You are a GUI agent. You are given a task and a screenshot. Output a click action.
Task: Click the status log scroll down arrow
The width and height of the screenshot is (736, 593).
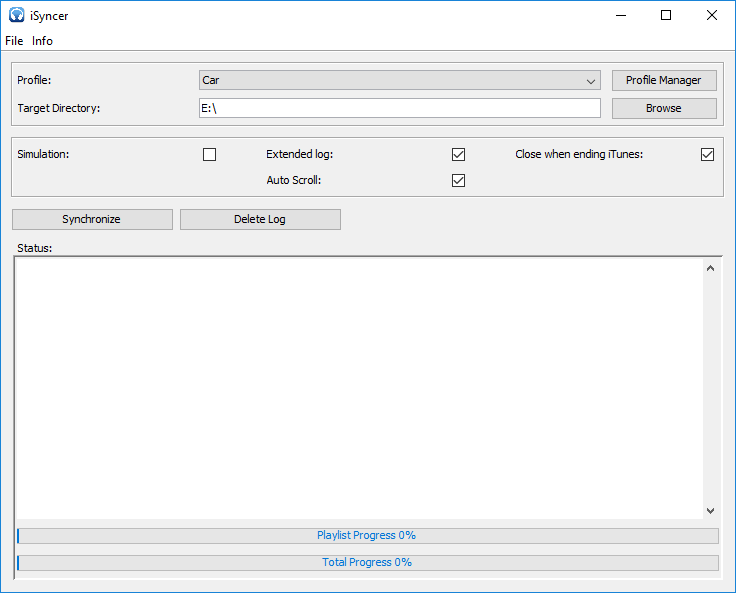[711, 511]
